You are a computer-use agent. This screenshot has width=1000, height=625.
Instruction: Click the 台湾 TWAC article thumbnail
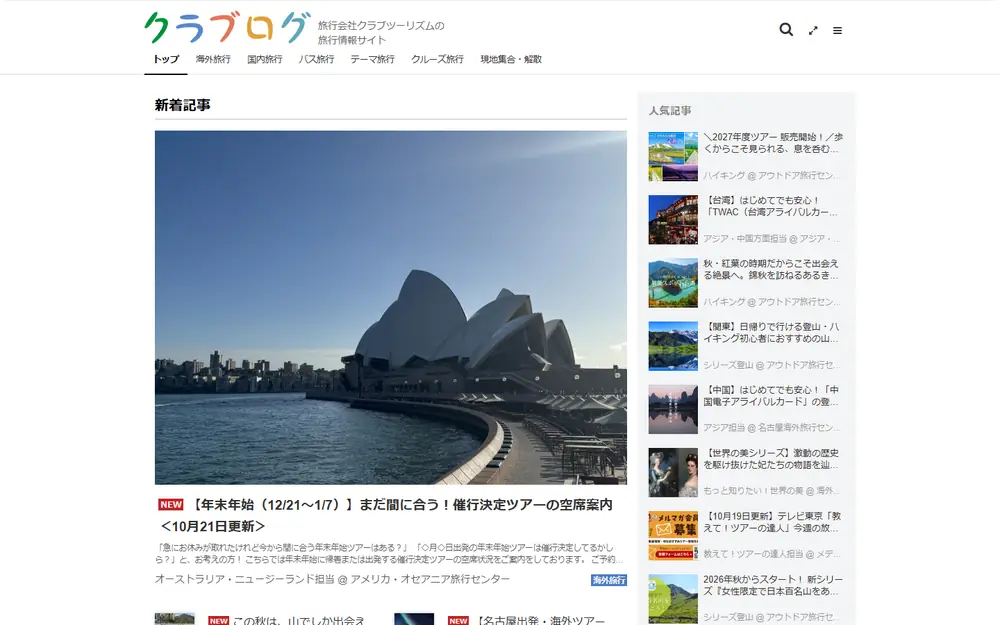(673, 219)
